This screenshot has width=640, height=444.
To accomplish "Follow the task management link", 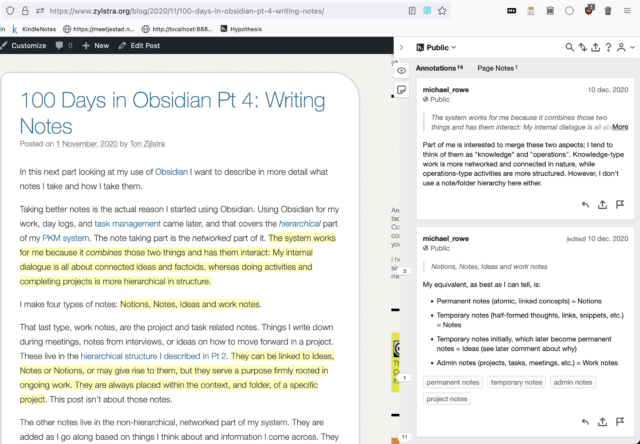I will click(127, 224).
